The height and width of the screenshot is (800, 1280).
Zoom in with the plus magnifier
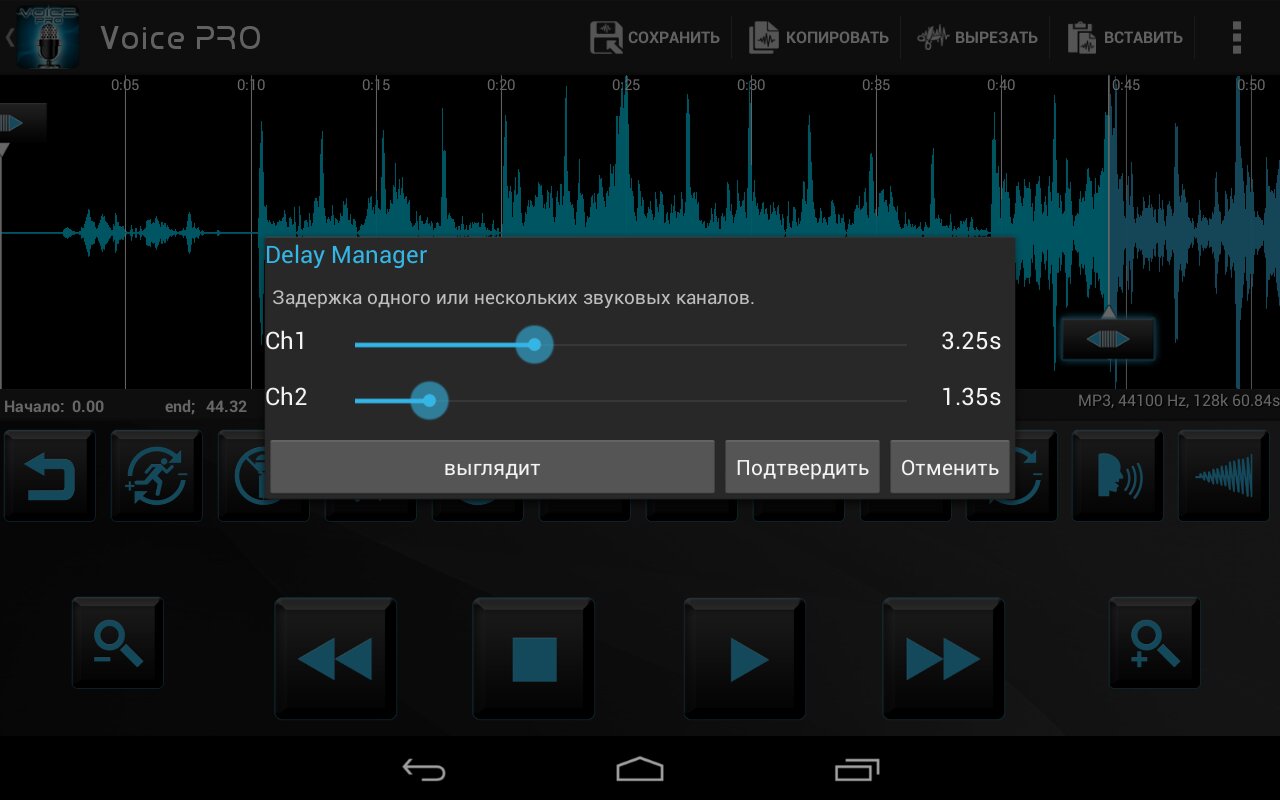click(1154, 642)
